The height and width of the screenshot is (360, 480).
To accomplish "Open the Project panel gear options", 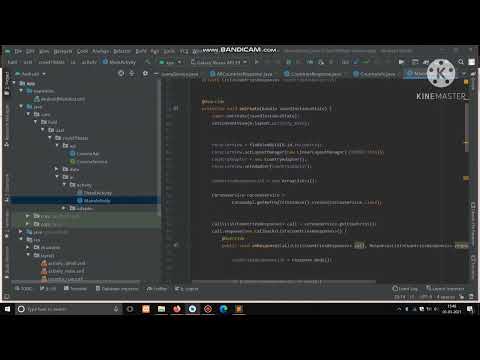I will tap(145, 73).
